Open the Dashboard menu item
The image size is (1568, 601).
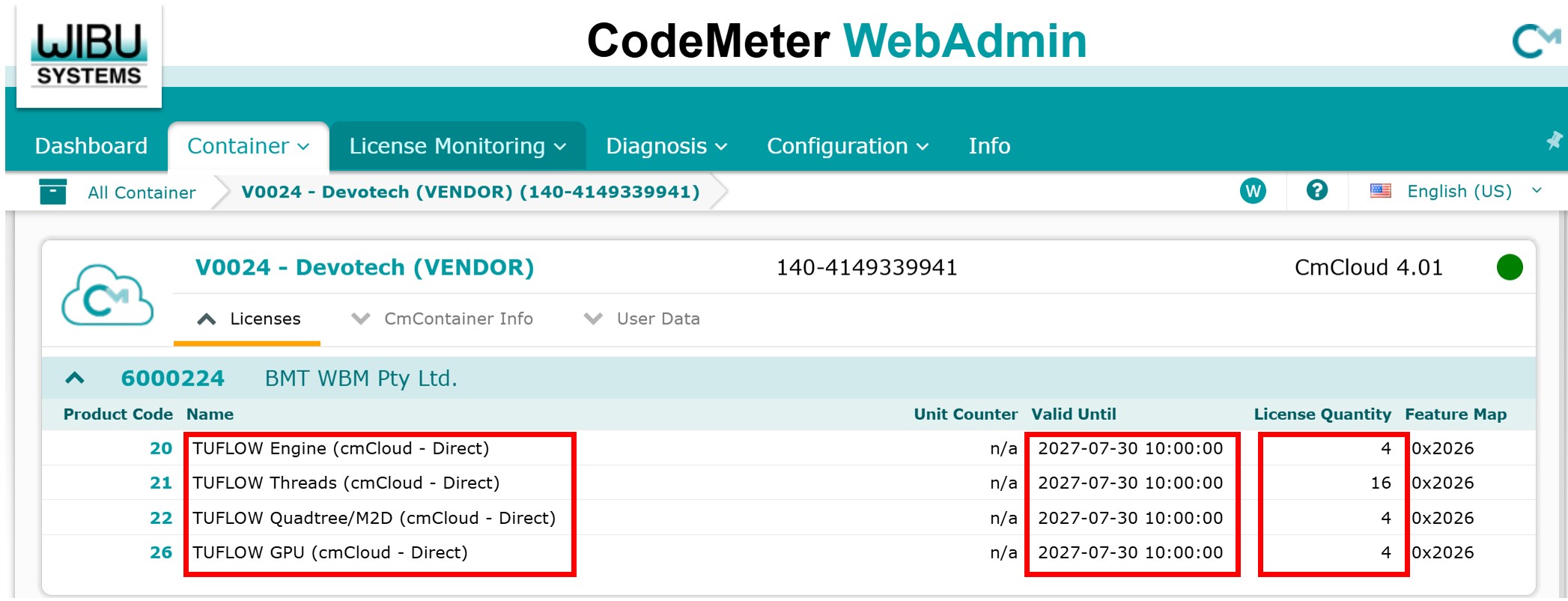tap(91, 146)
